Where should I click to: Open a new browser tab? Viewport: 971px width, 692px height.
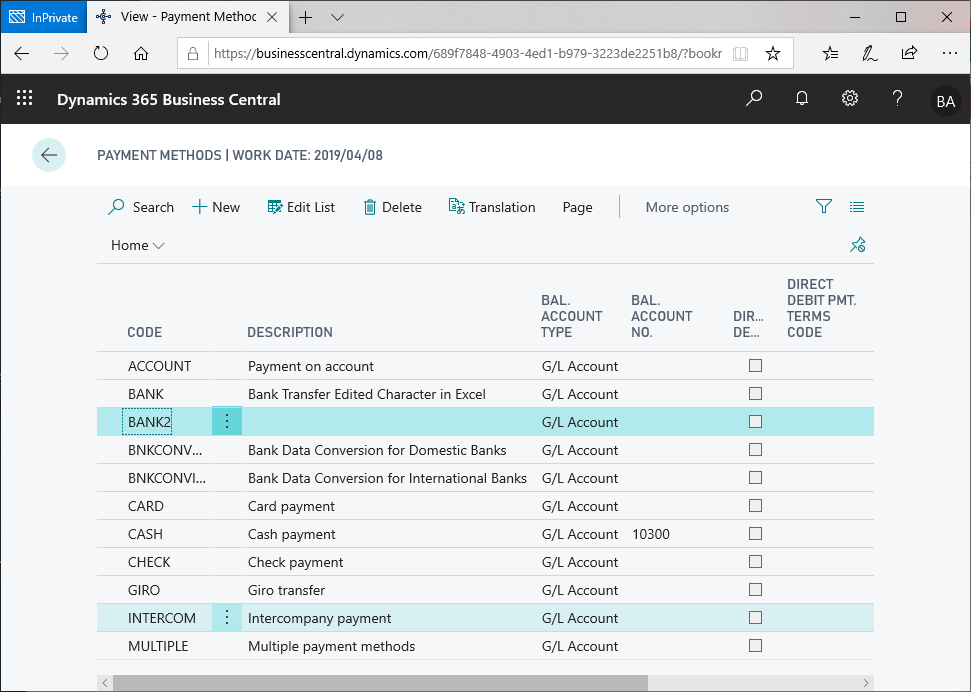coord(305,17)
